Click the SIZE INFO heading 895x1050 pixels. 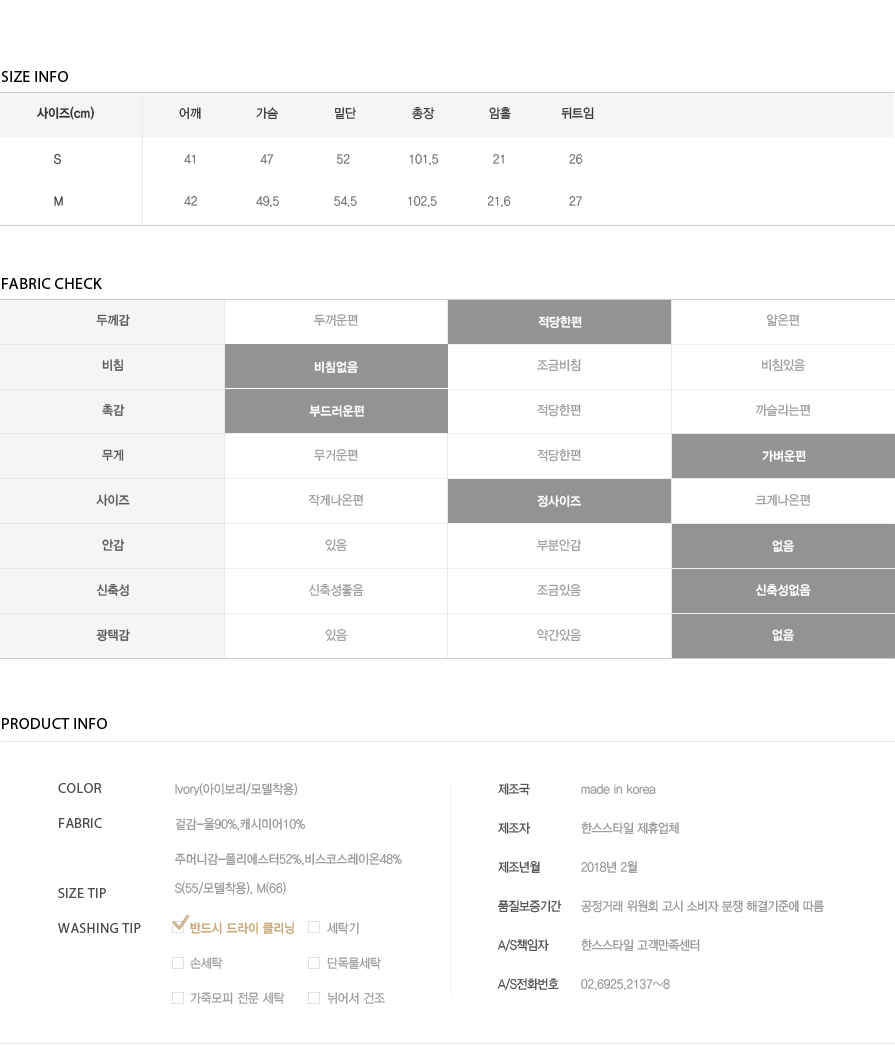point(35,77)
